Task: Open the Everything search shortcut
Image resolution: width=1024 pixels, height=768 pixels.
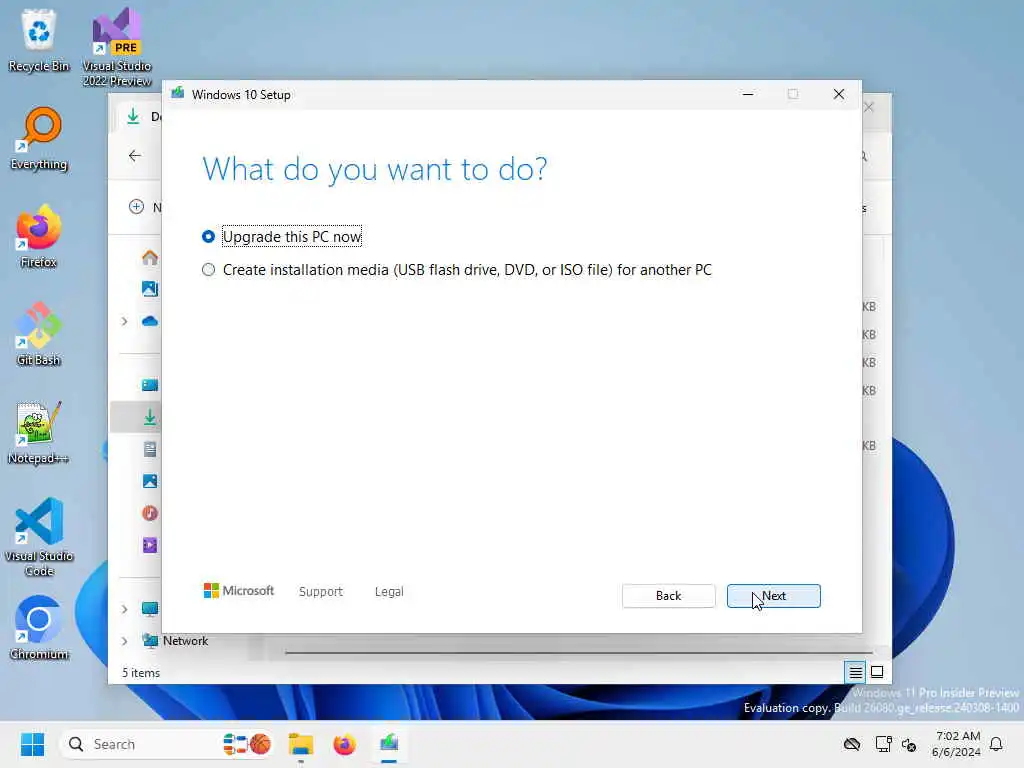Action: pyautogui.click(x=39, y=138)
